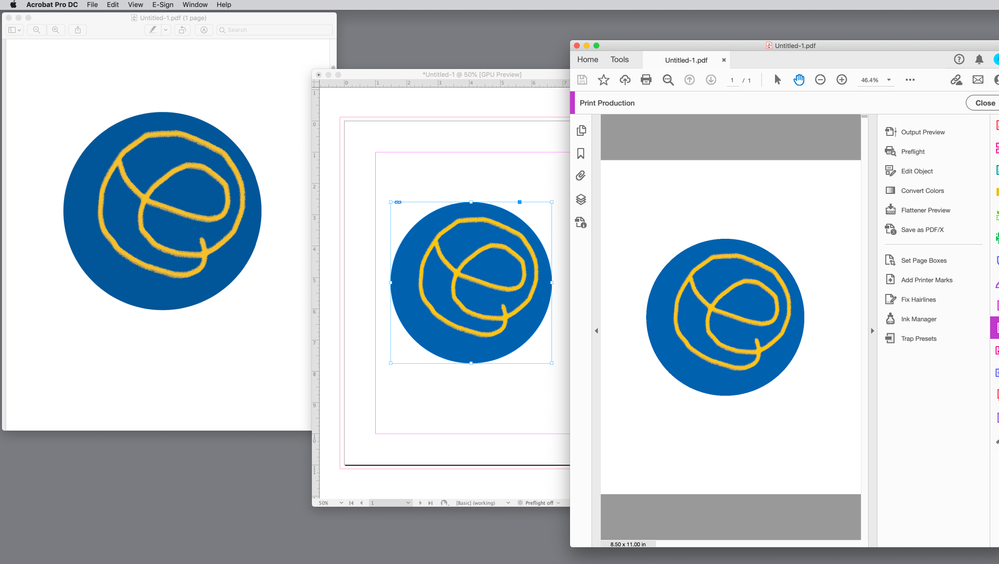Open the E-Sign menu
The height and width of the screenshot is (564, 999).
coord(162,4)
